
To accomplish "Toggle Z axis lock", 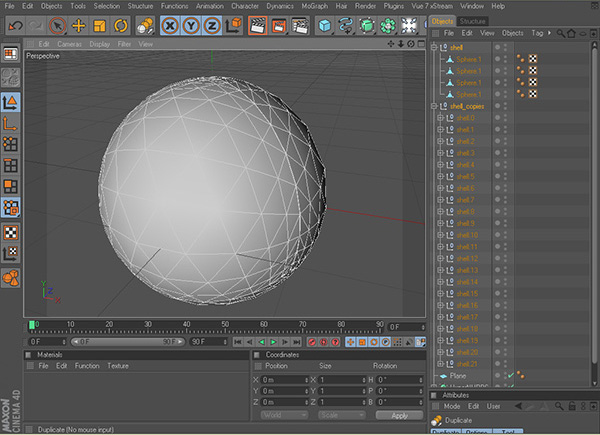I will pyautogui.click(x=212, y=26).
